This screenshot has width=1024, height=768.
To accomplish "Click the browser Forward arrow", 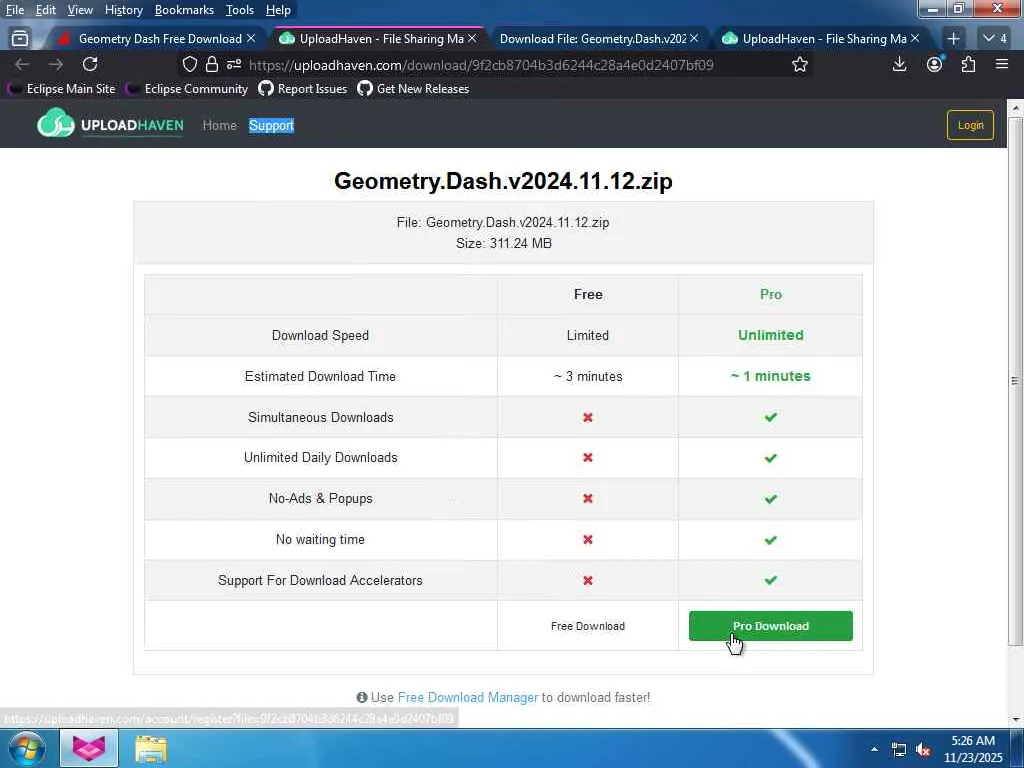I will [x=56, y=64].
